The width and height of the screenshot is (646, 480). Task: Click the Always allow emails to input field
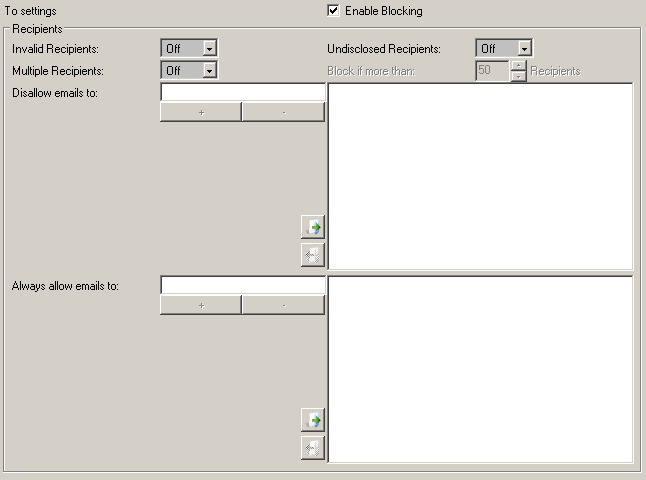pos(243,285)
